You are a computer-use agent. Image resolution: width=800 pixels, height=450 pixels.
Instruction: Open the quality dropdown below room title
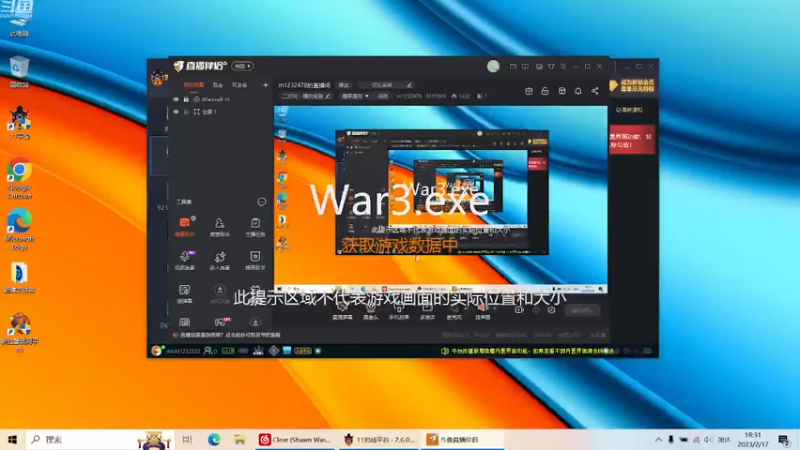point(355,96)
